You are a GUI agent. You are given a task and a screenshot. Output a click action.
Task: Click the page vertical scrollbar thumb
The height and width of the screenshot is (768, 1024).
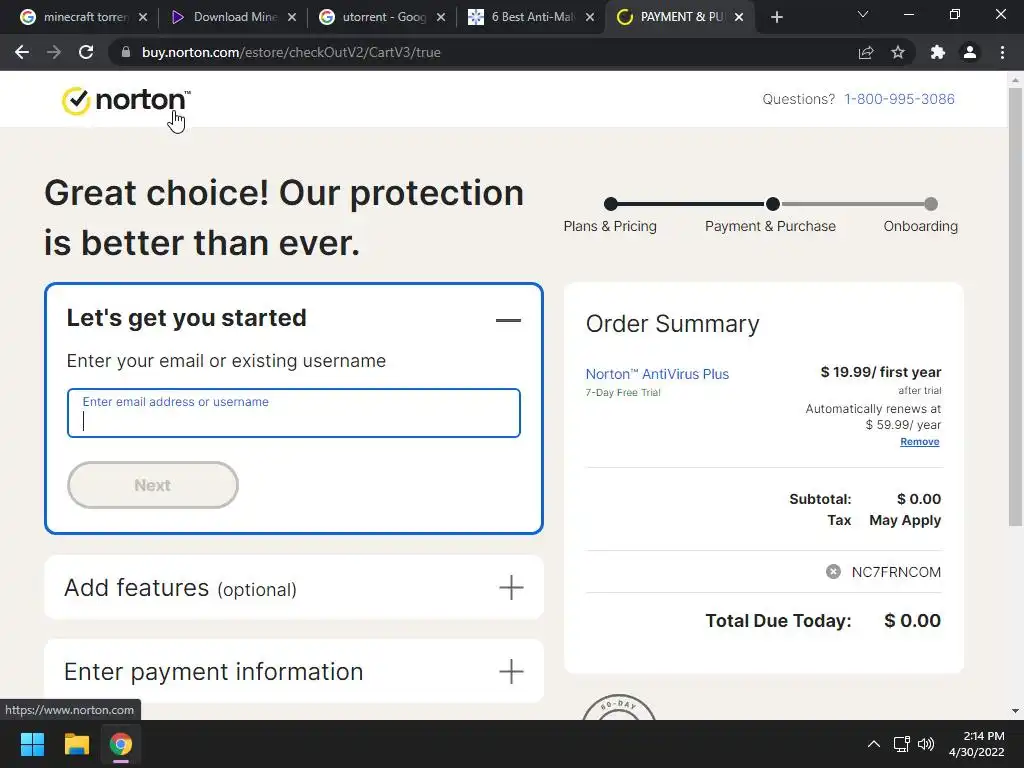1015,307
